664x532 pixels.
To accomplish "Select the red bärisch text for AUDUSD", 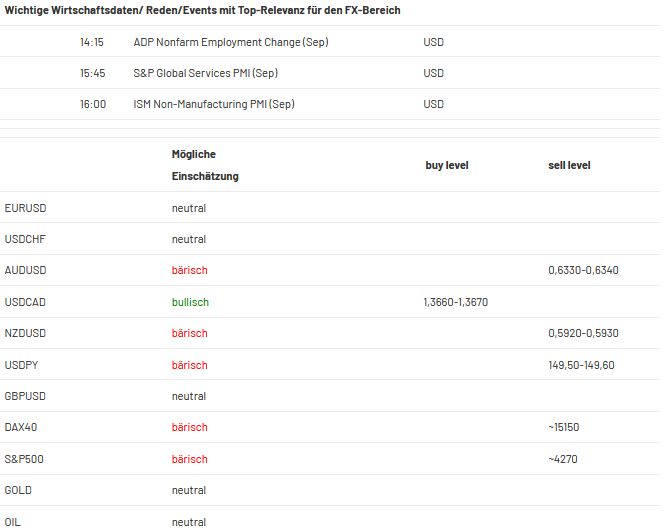I will 190,270.
